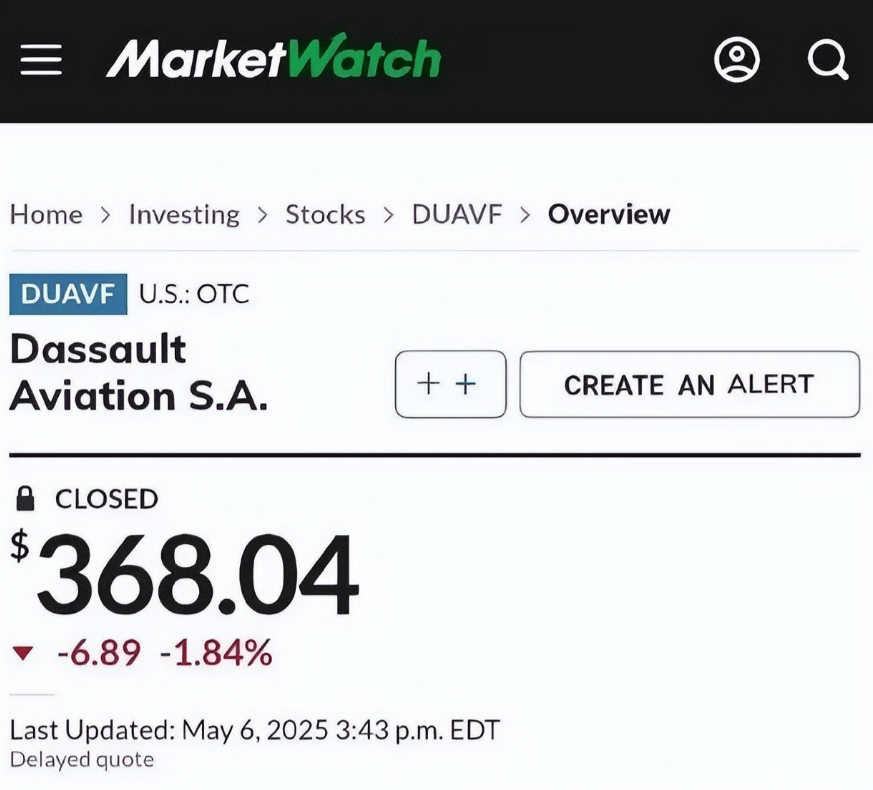Click the CLOSED market status text

(106, 498)
